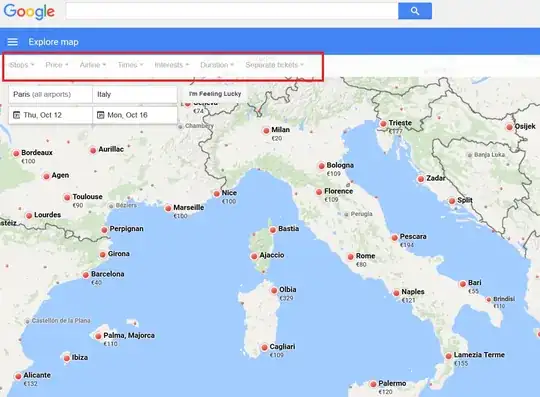Select the Florence map marker
The height and width of the screenshot is (397, 540).
[x=319, y=192]
